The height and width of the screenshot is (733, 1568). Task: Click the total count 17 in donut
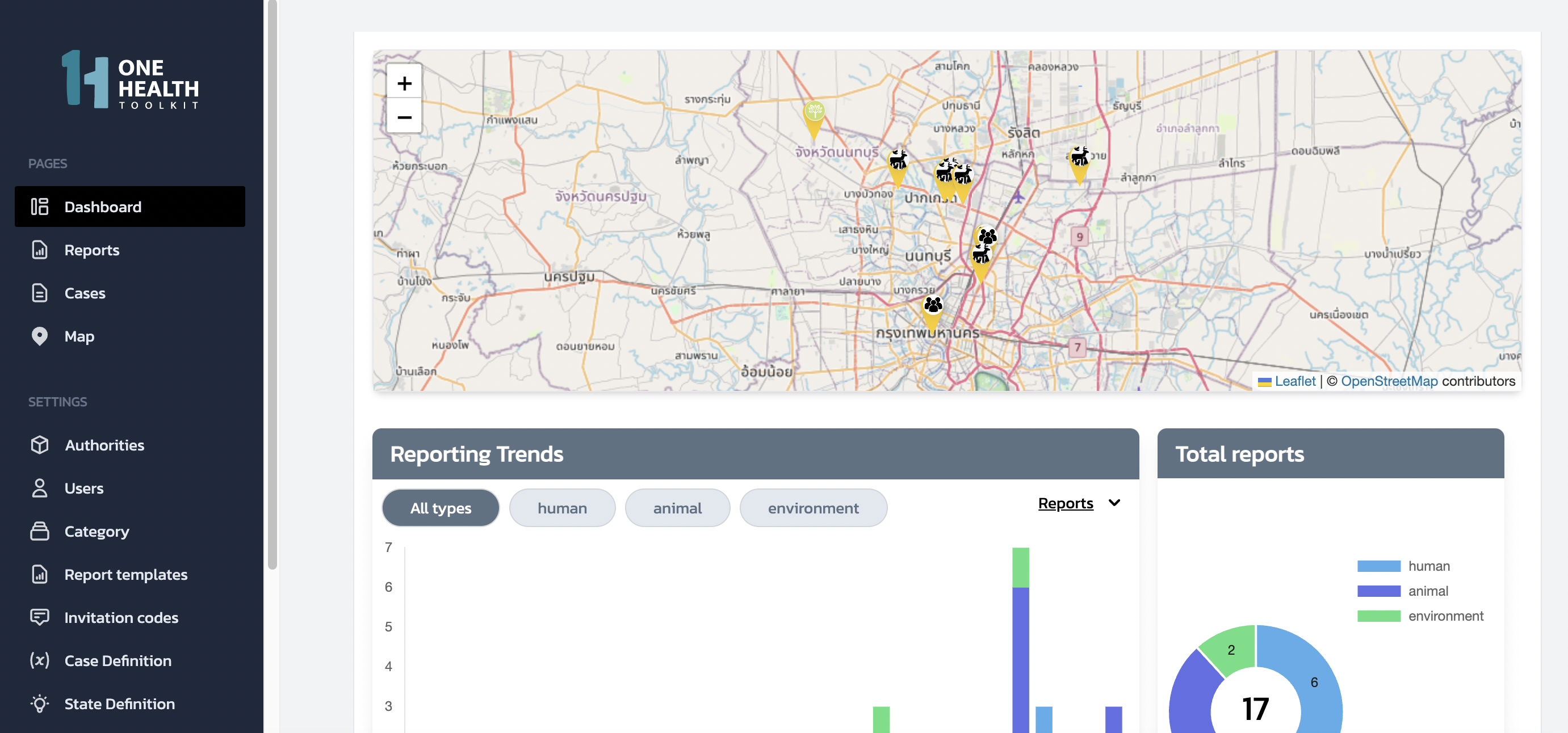(x=1255, y=709)
